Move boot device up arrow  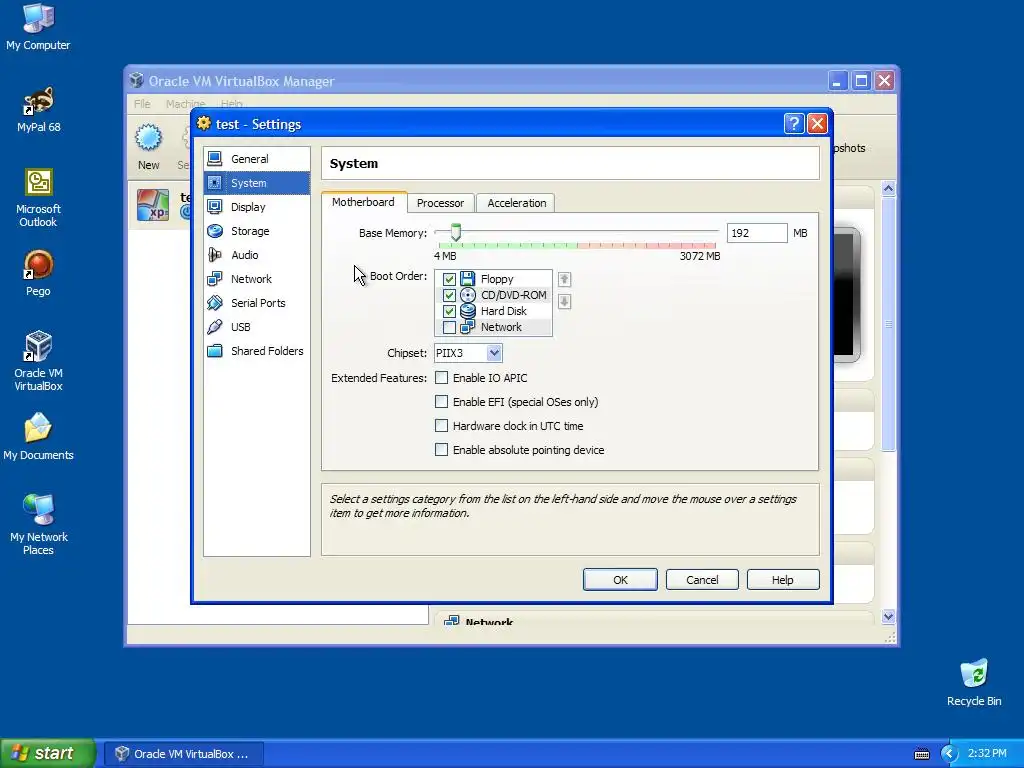(564, 280)
